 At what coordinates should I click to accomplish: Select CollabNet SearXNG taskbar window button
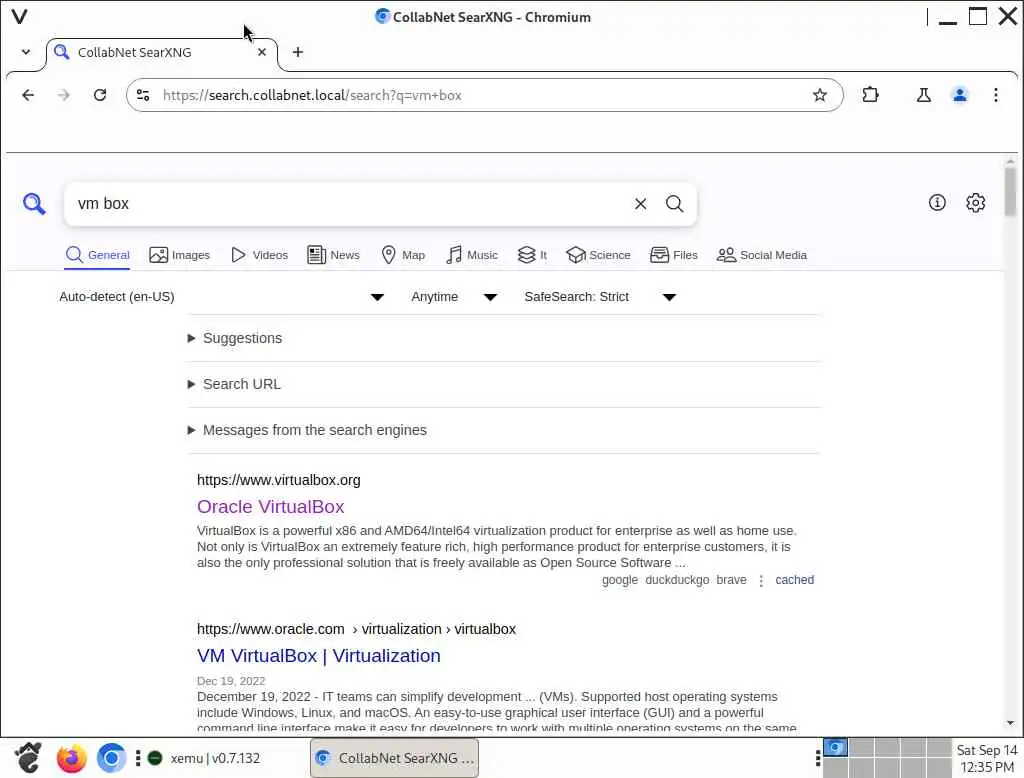click(394, 758)
